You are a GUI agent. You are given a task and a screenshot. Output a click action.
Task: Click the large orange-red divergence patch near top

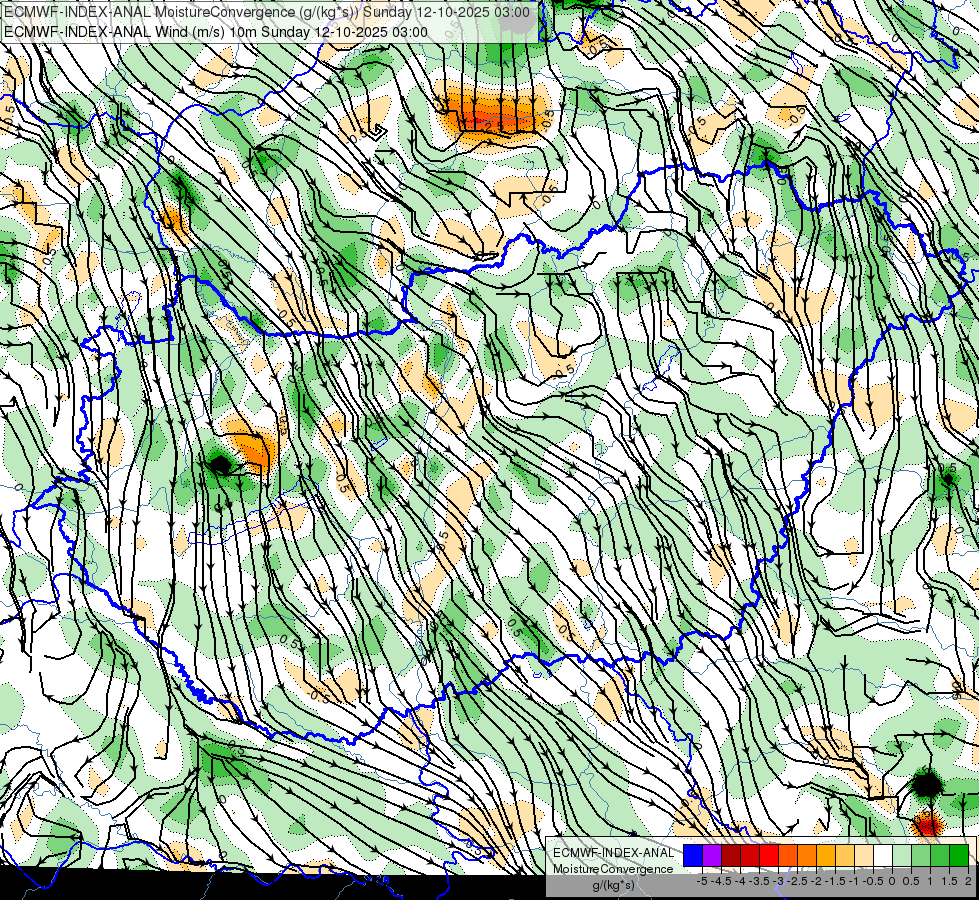[x=496, y=116]
